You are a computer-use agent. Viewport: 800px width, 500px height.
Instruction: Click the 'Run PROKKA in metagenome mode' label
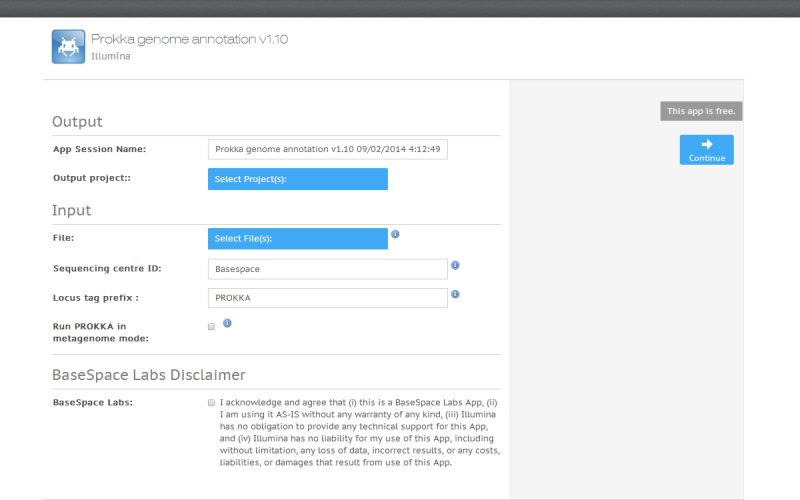pyautogui.click(x=90, y=332)
